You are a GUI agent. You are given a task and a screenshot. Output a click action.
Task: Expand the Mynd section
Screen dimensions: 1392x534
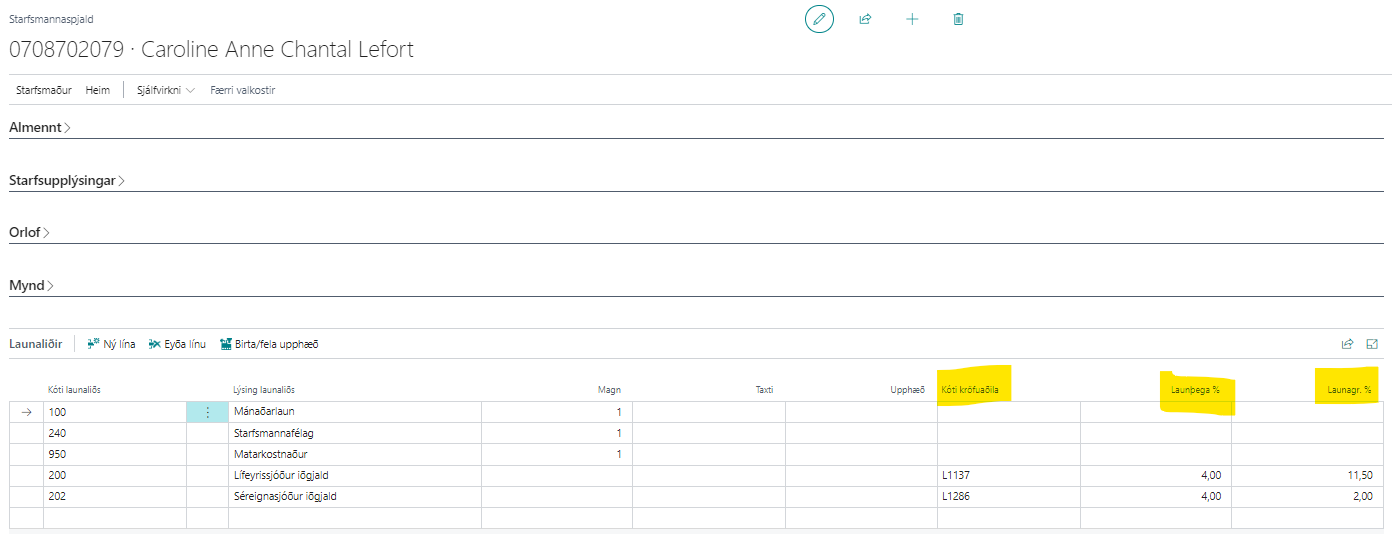point(31,286)
